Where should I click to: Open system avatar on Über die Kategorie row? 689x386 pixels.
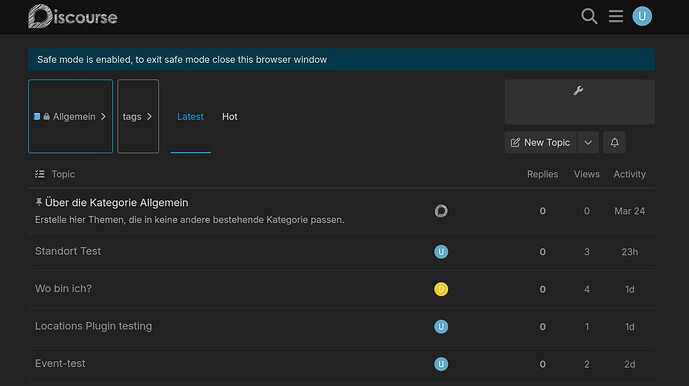441,211
